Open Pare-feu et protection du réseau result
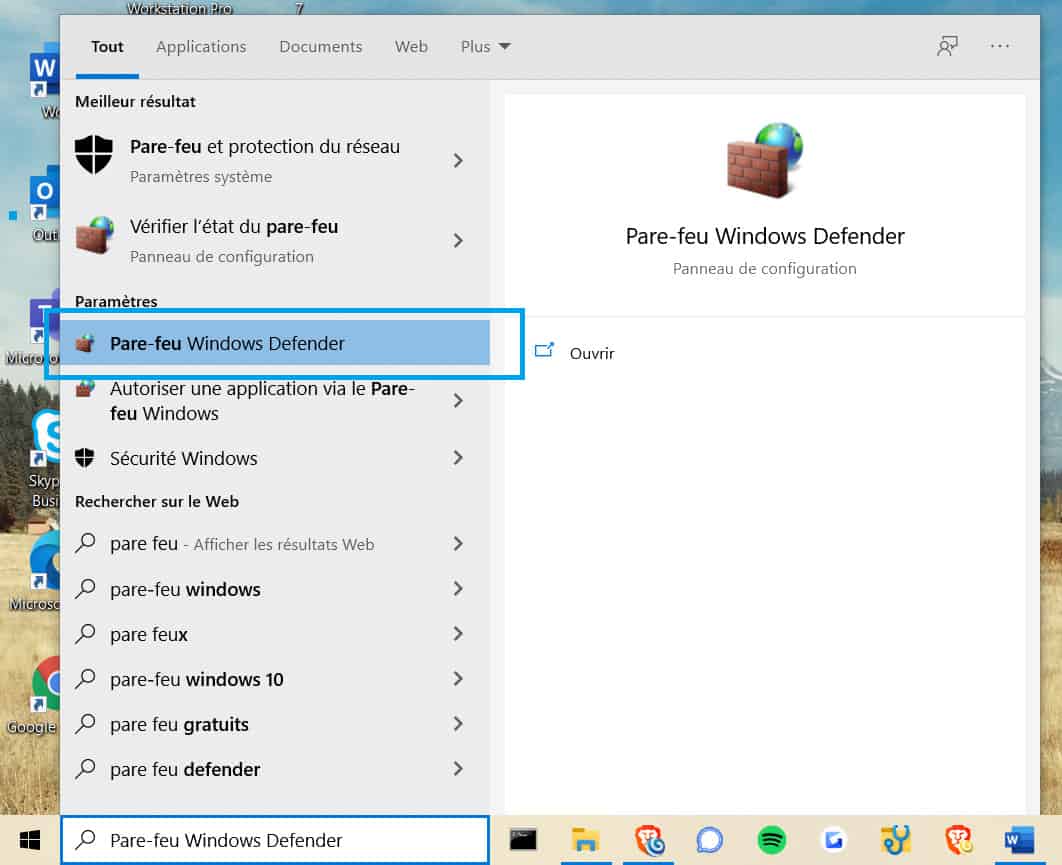1062x865 pixels. click(x=275, y=160)
